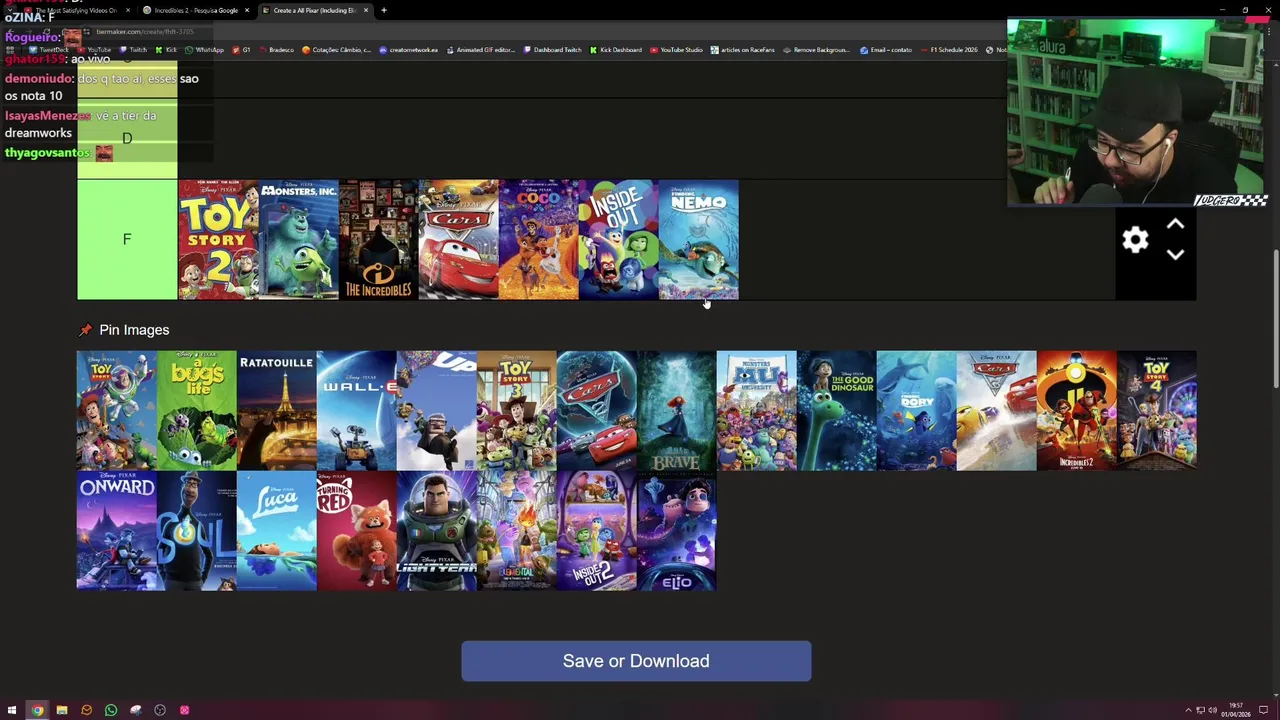Open WhatsApp from the taskbar
The image size is (1280, 720).
[x=111, y=710]
